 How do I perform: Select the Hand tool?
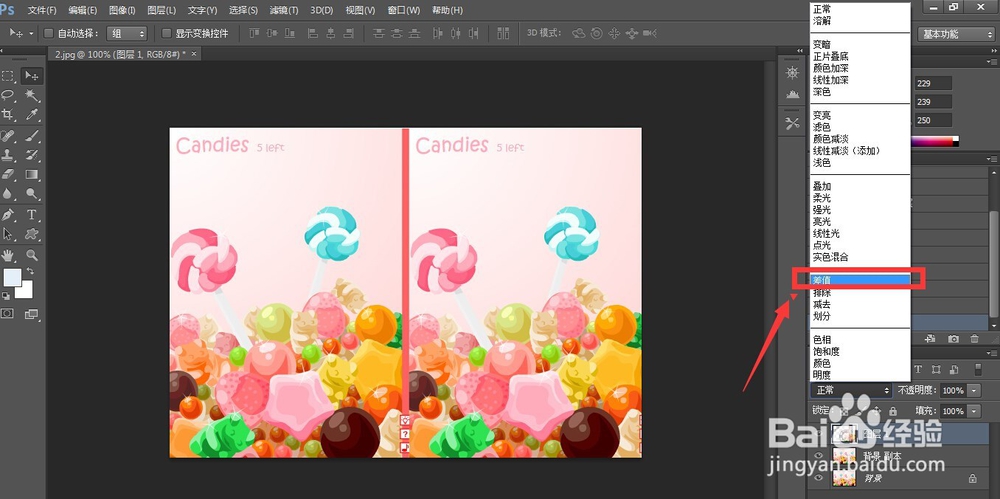(8, 255)
